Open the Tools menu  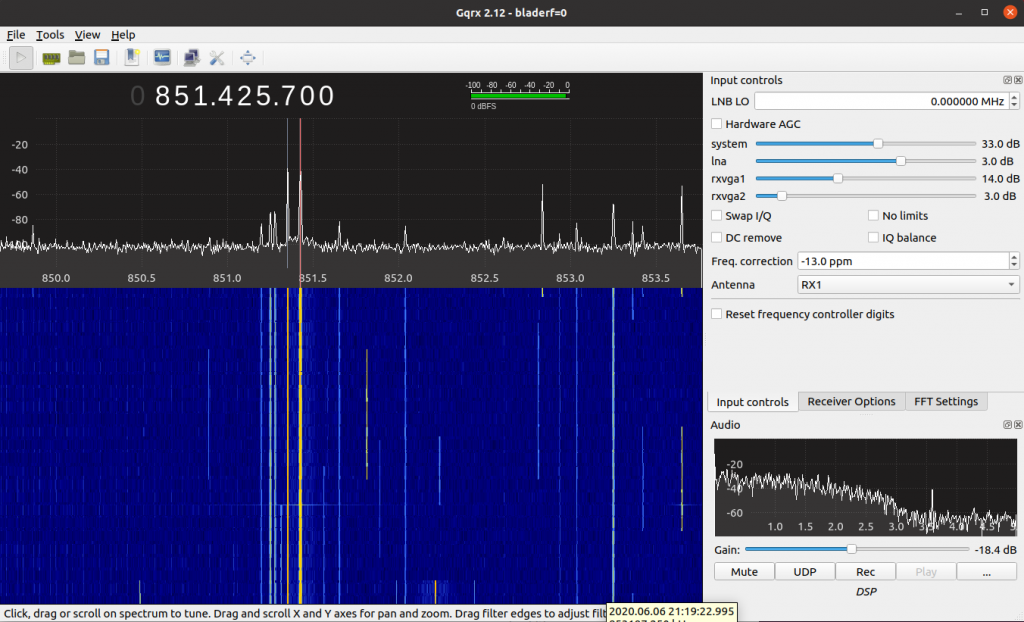pyautogui.click(x=50, y=35)
